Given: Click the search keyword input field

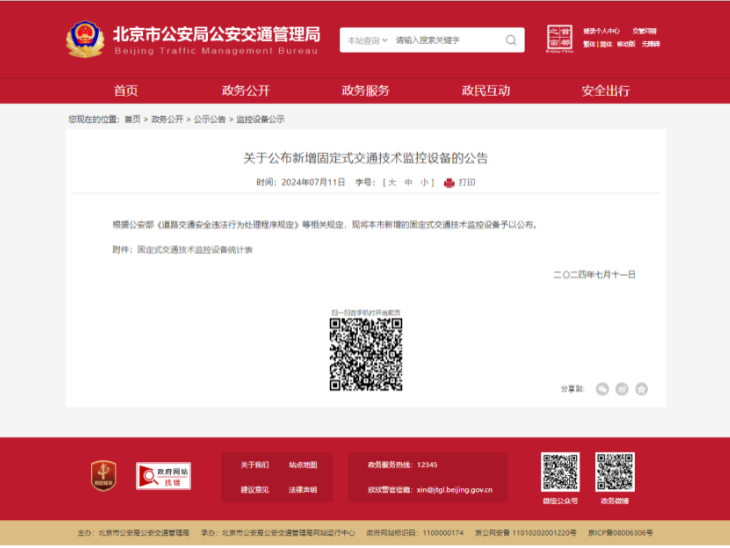Looking at the screenshot, I should pyautogui.click(x=445, y=41).
